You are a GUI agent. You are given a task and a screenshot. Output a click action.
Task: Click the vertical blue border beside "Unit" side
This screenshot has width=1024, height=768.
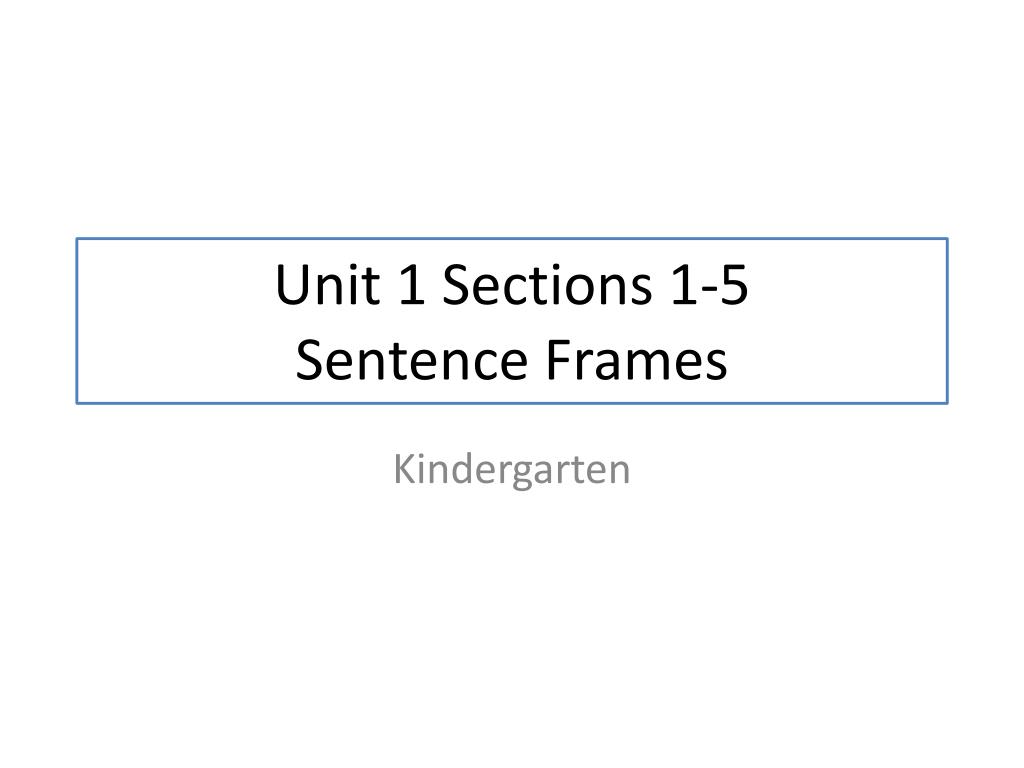click(77, 321)
